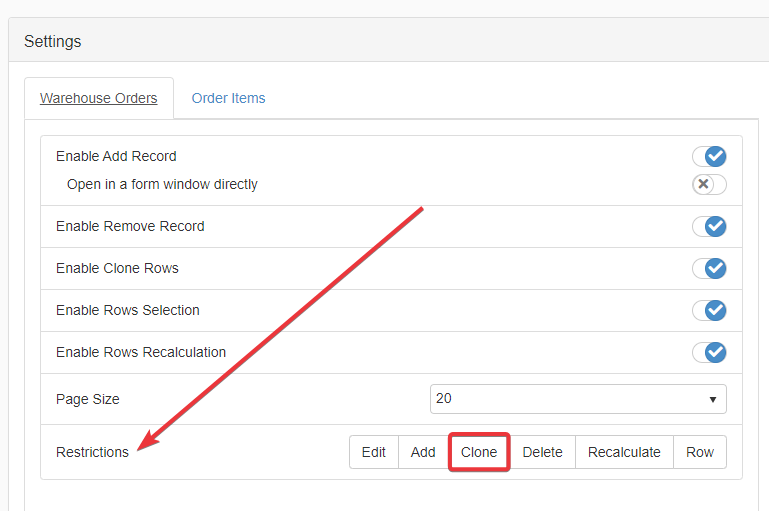Switch off Enable Rows Recalculation

click(x=709, y=352)
